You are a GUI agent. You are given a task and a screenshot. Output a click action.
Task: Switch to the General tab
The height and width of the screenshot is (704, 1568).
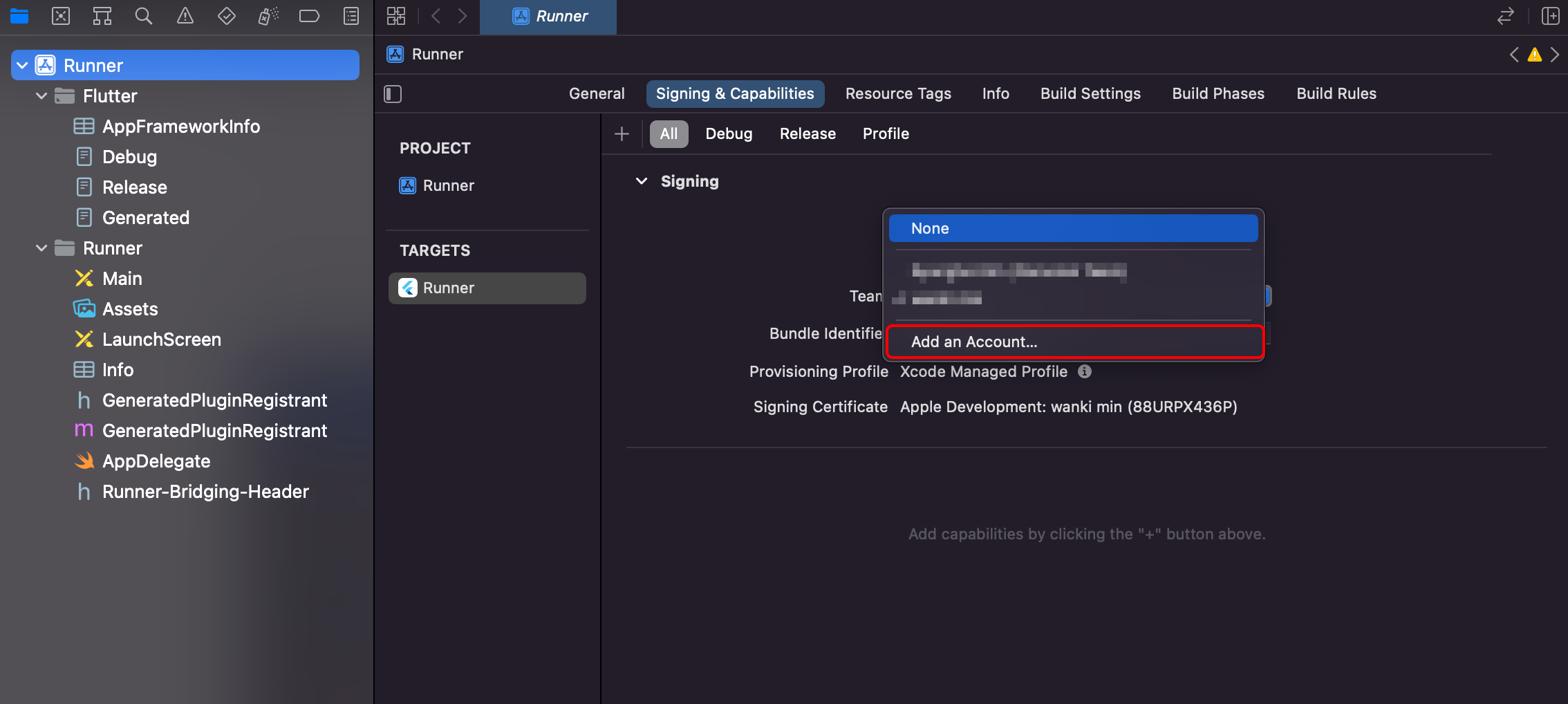coord(597,94)
